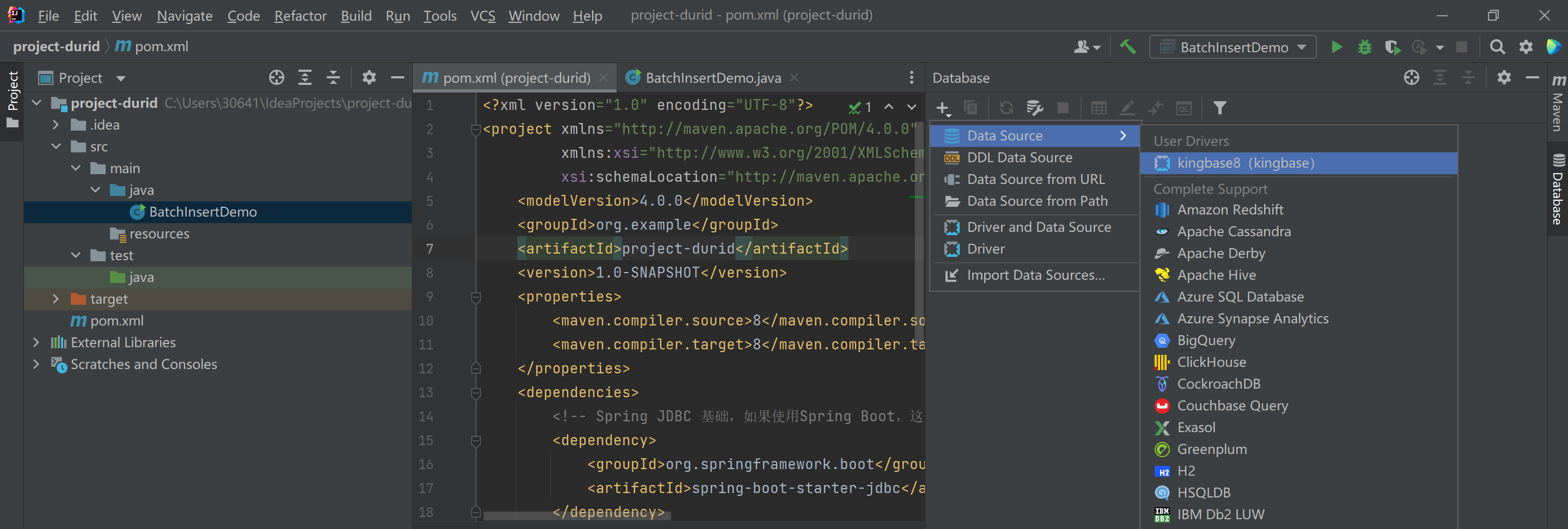The image size is (1568, 529).
Task: Click Collapse All icon in Project panel
Action: tap(333, 78)
